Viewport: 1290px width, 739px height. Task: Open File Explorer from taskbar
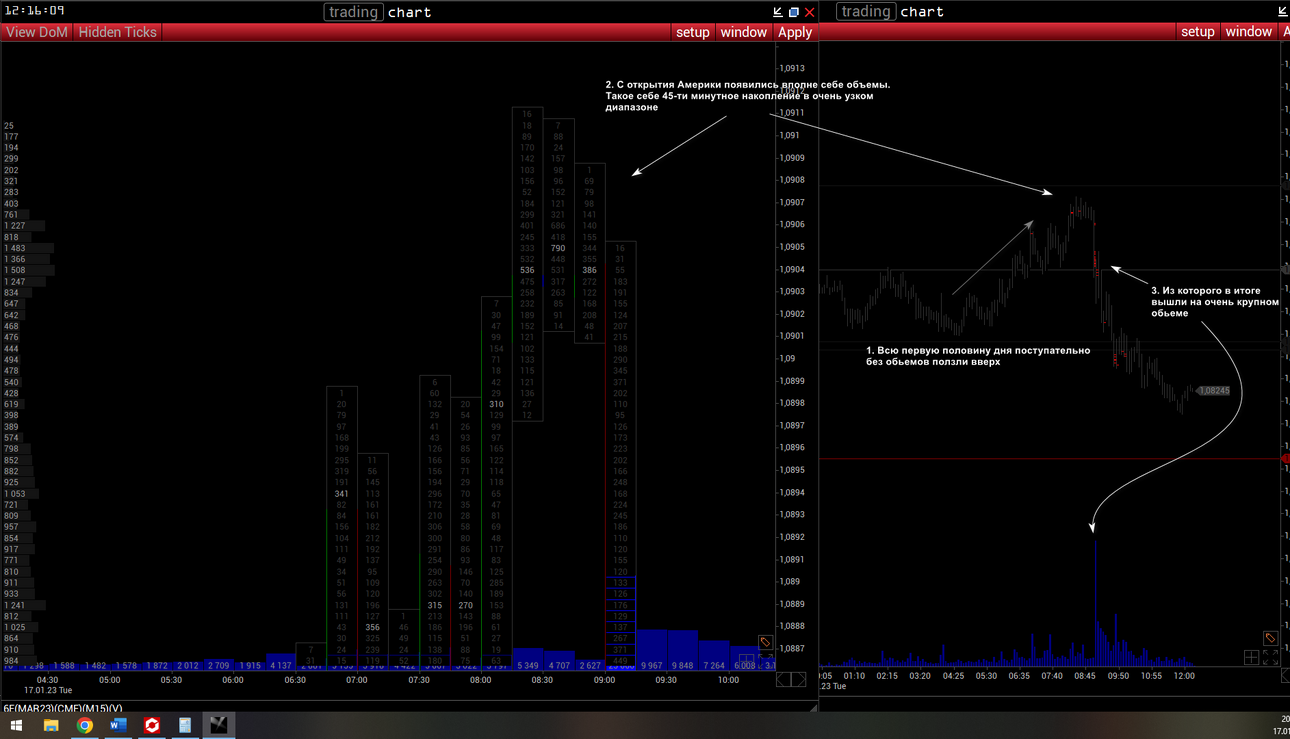(x=50, y=725)
